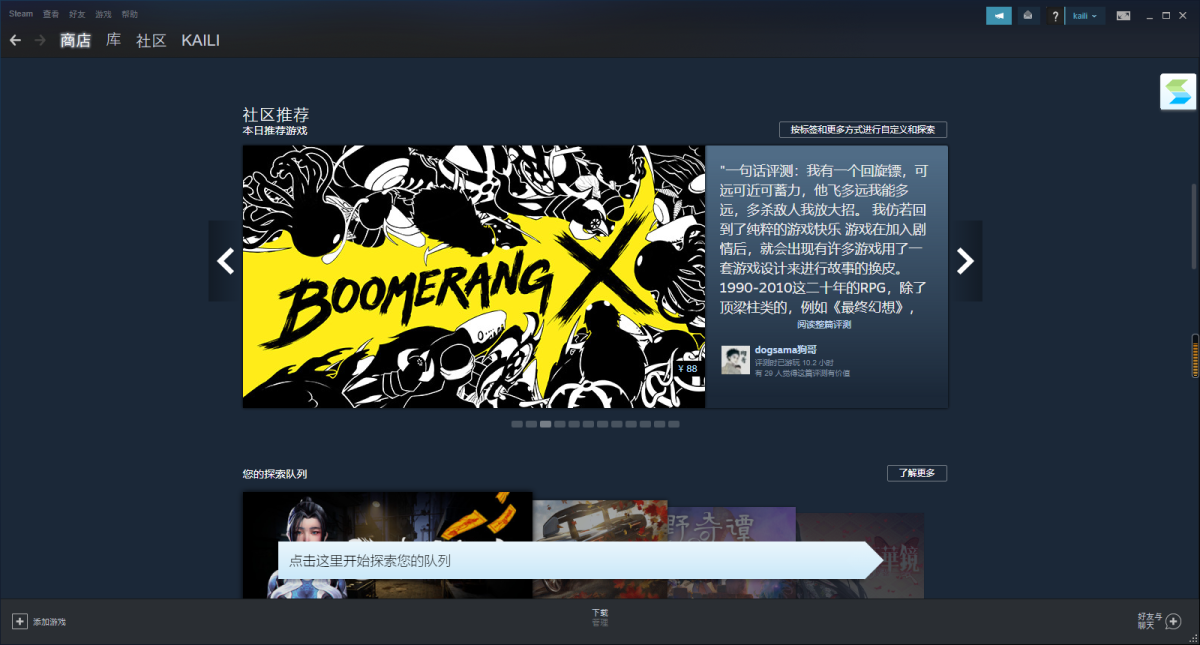
Task: Open the Boomerang X game banner
Action: [474, 277]
